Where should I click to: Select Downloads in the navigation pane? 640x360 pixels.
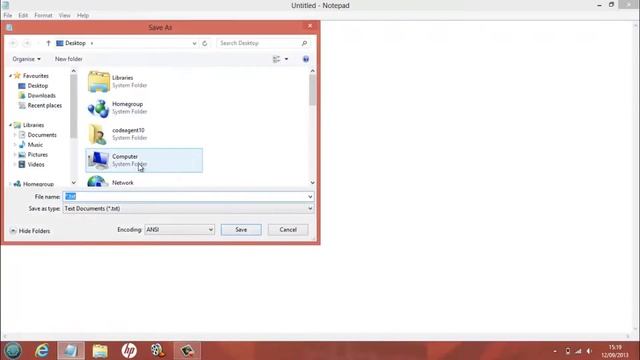coord(42,96)
